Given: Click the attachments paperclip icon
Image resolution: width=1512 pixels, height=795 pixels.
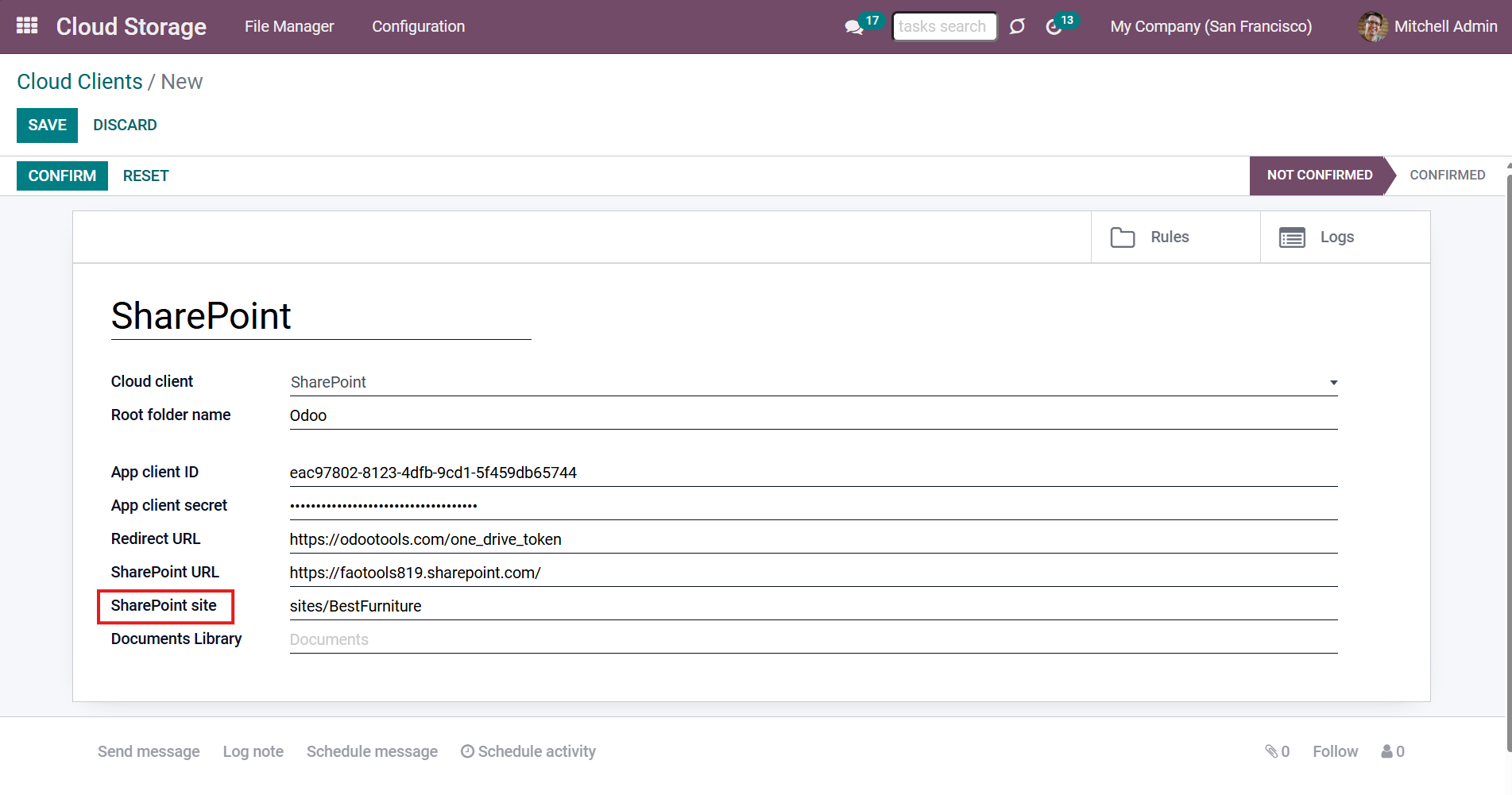Looking at the screenshot, I should (1271, 751).
